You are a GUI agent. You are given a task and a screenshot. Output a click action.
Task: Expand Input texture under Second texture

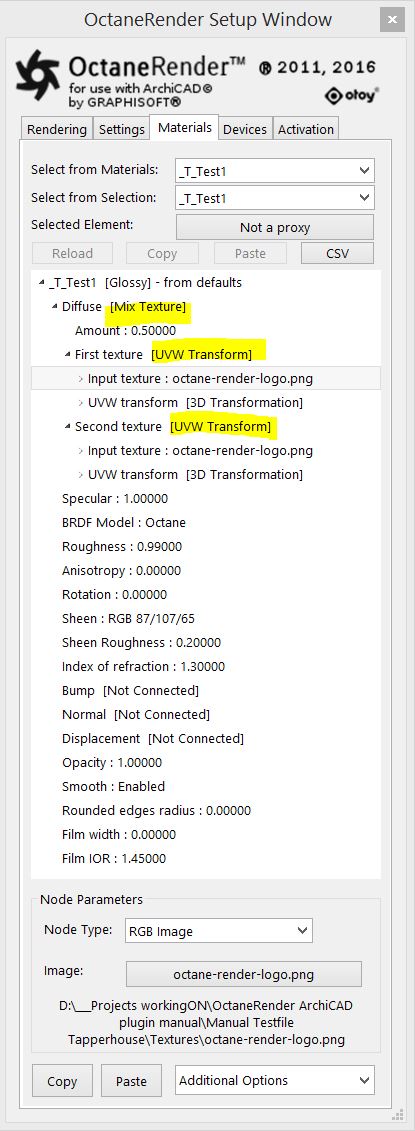pyautogui.click(x=81, y=451)
